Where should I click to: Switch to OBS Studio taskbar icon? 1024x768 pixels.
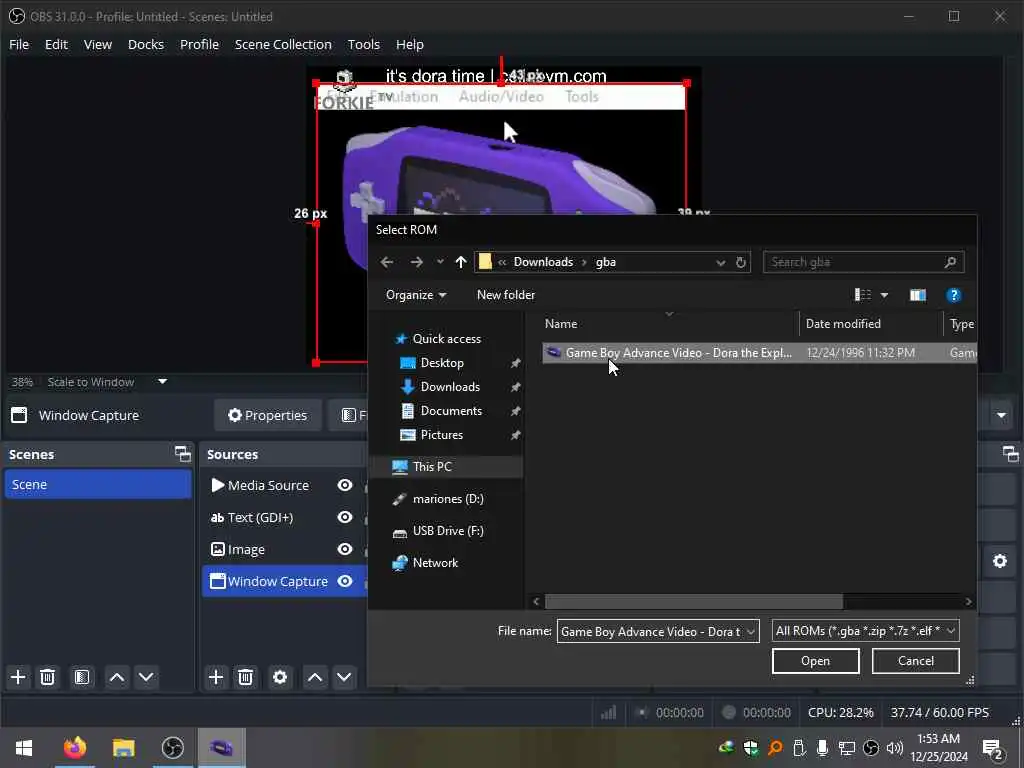coord(172,748)
